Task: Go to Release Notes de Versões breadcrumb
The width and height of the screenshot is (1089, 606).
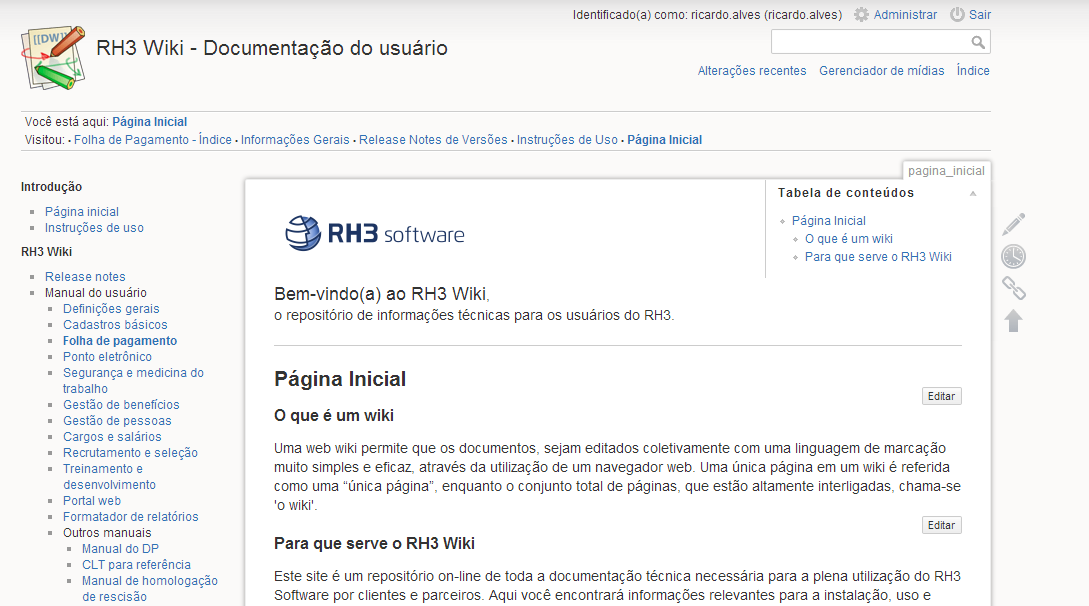Action: pos(433,140)
